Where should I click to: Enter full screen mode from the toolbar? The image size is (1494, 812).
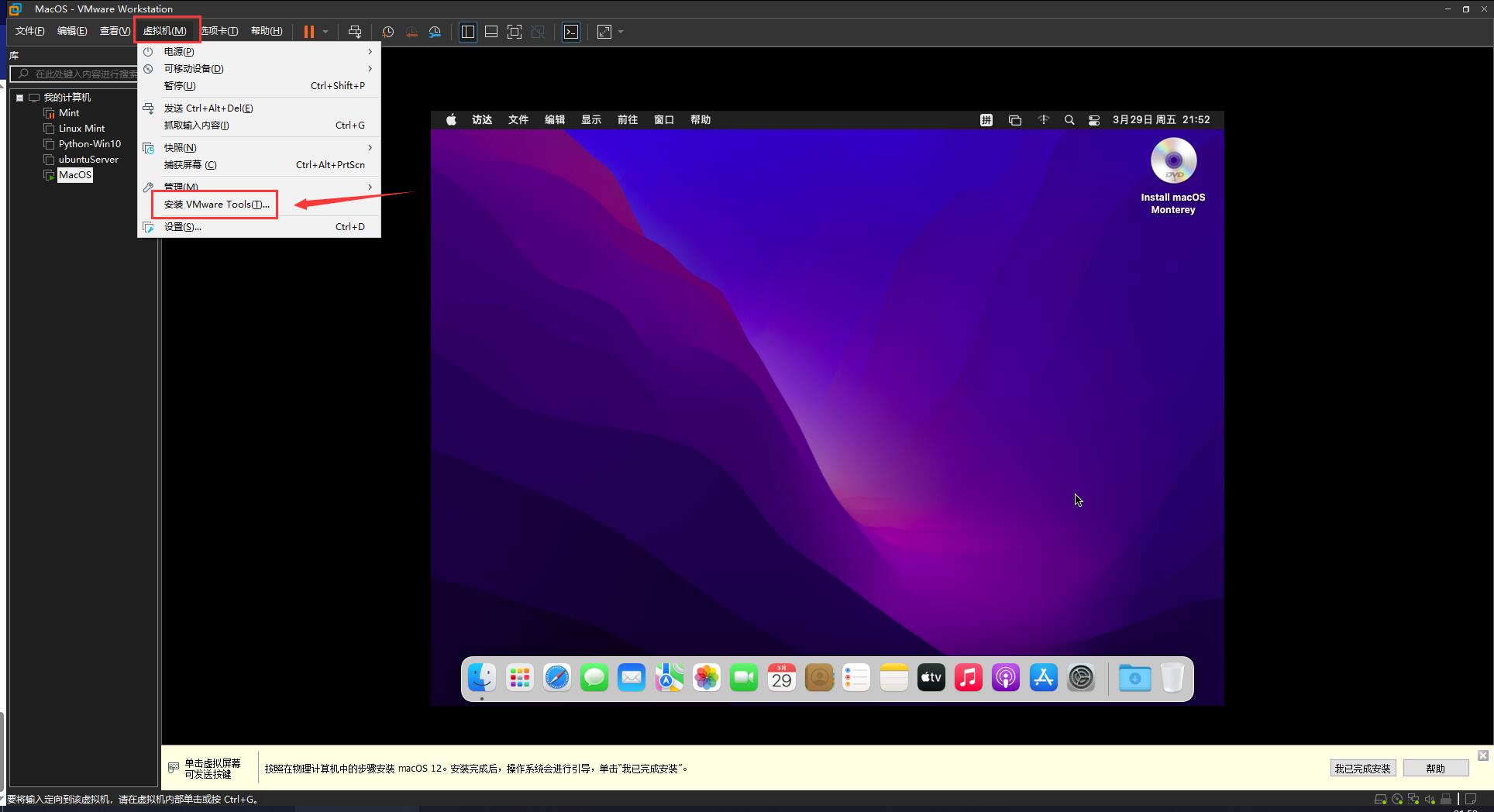[514, 32]
